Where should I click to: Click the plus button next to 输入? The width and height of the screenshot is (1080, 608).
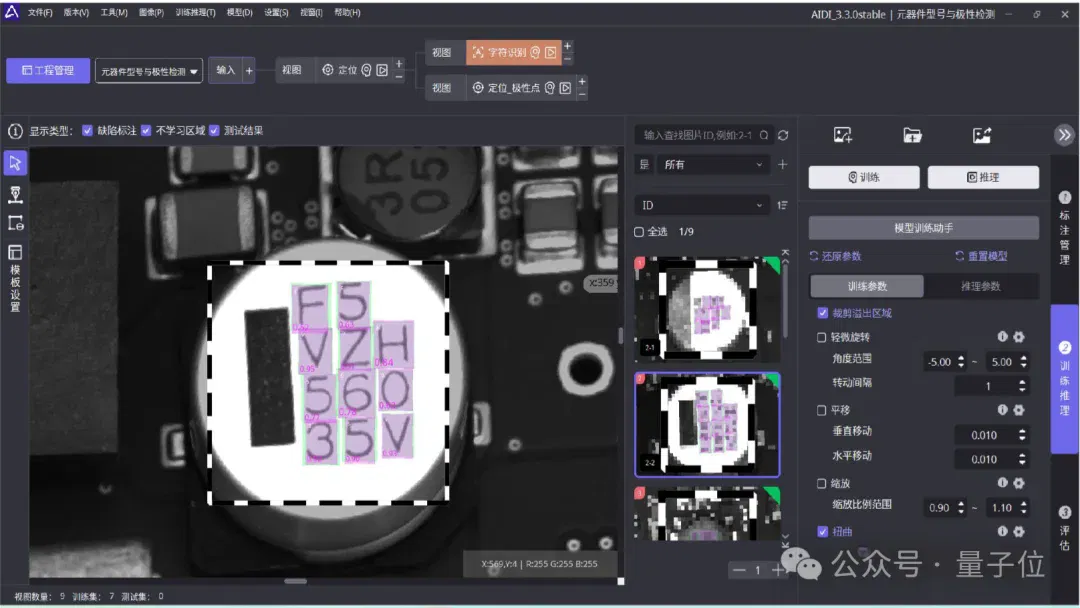pos(249,70)
